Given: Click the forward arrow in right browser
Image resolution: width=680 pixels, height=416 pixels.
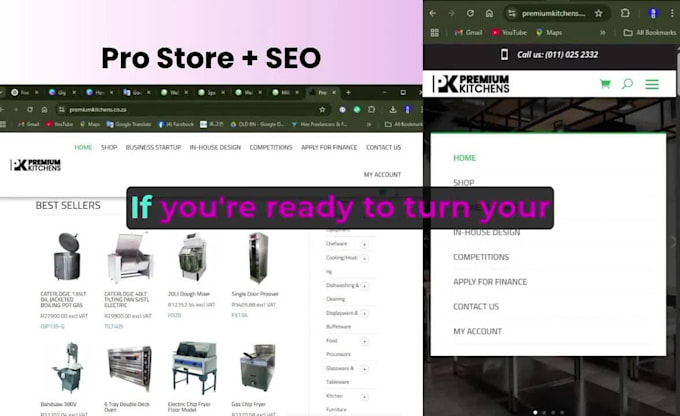Looking at the screenshot, I should [x=451, y=13].
